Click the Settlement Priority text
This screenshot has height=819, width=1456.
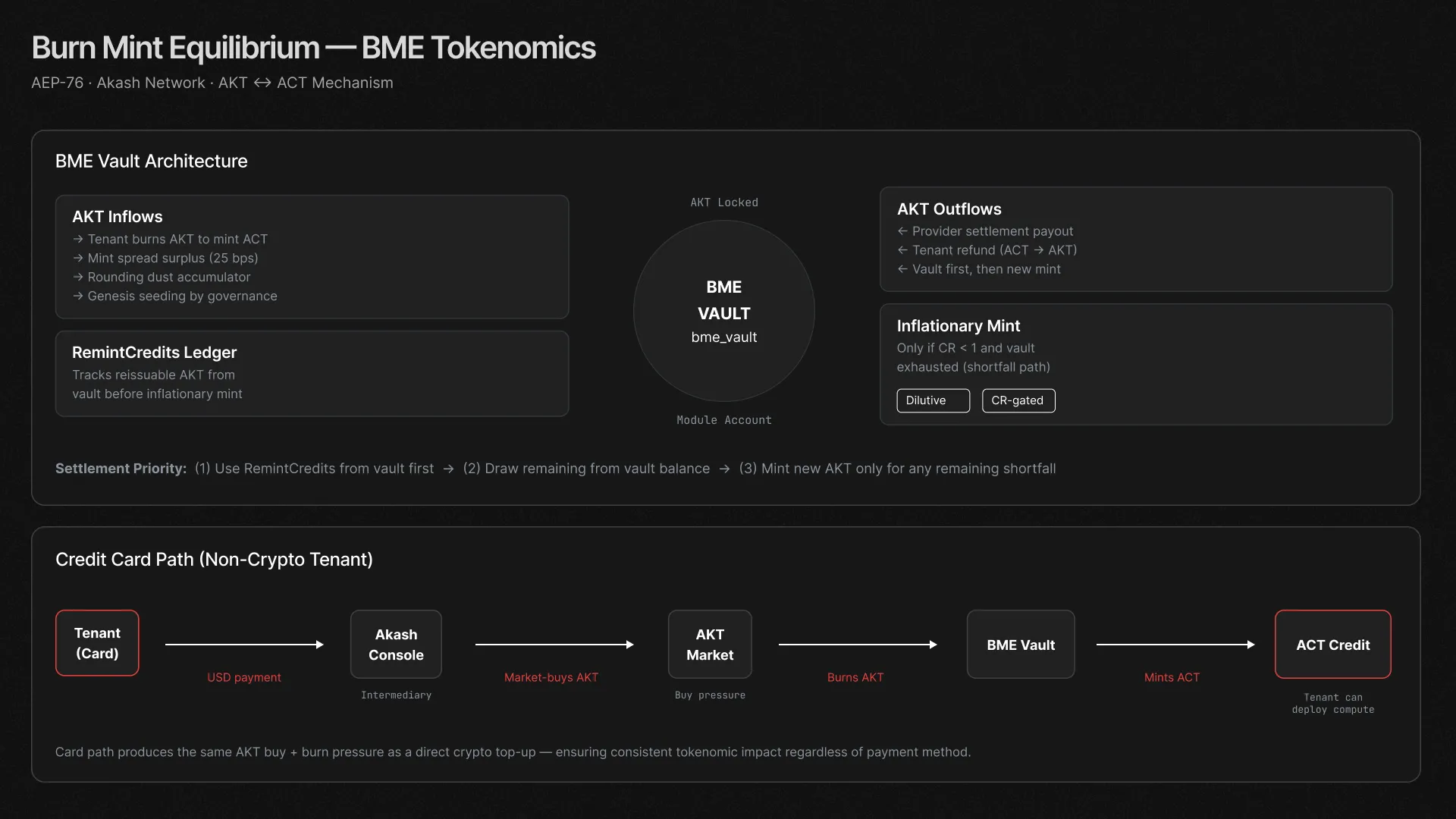(x=120, y=469)
